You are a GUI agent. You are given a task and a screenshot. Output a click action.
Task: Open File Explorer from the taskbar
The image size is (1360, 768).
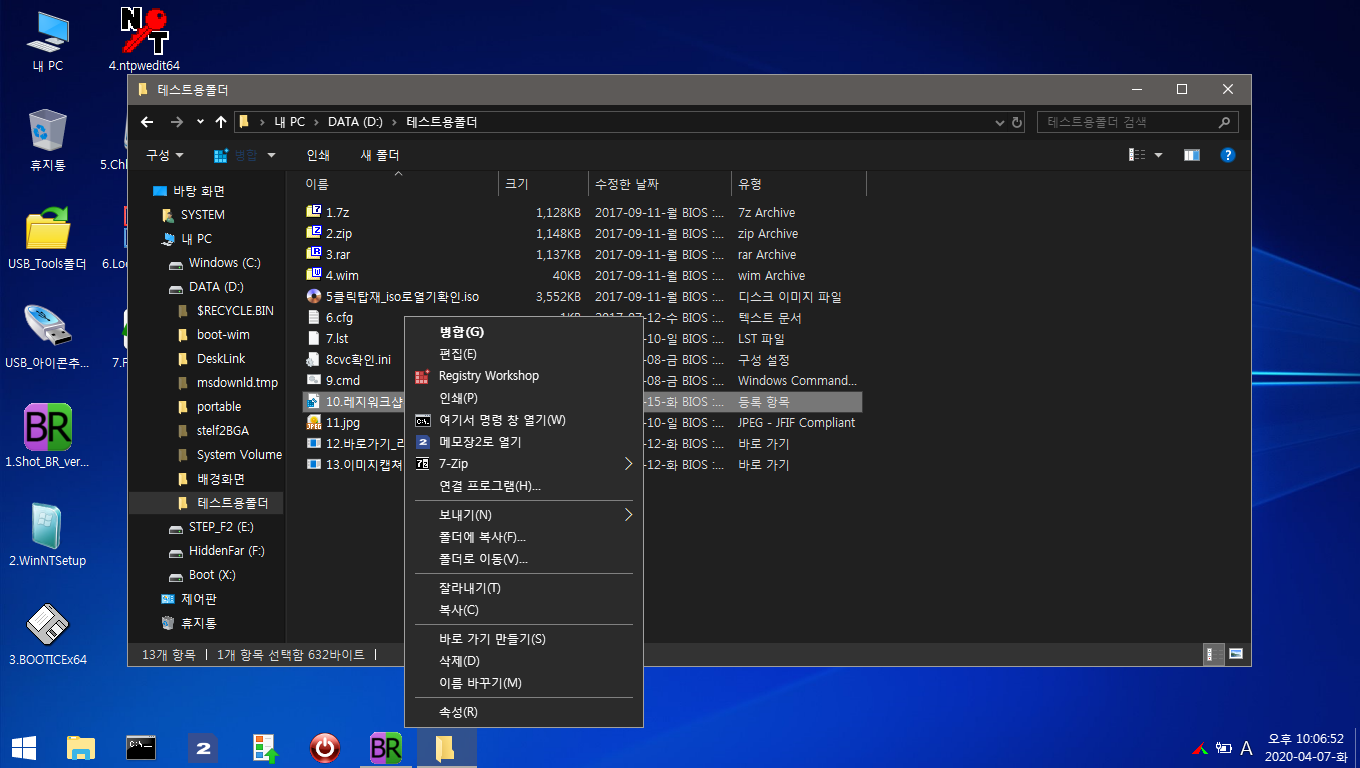(81, 747)
